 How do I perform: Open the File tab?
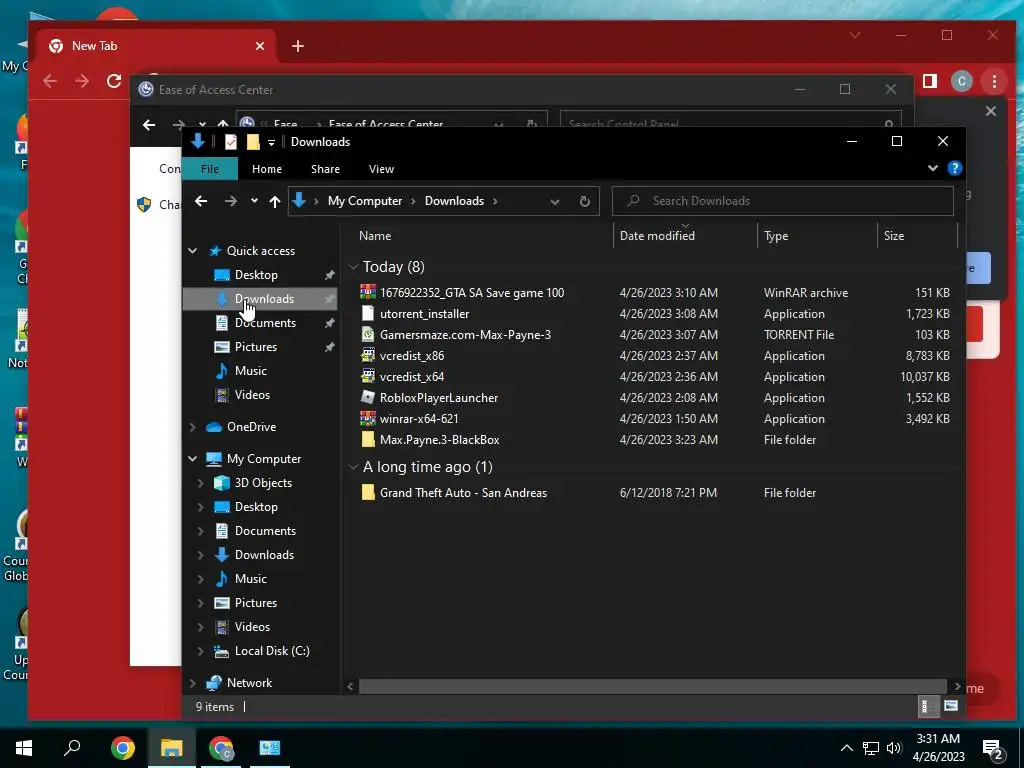tap(210, 169)
